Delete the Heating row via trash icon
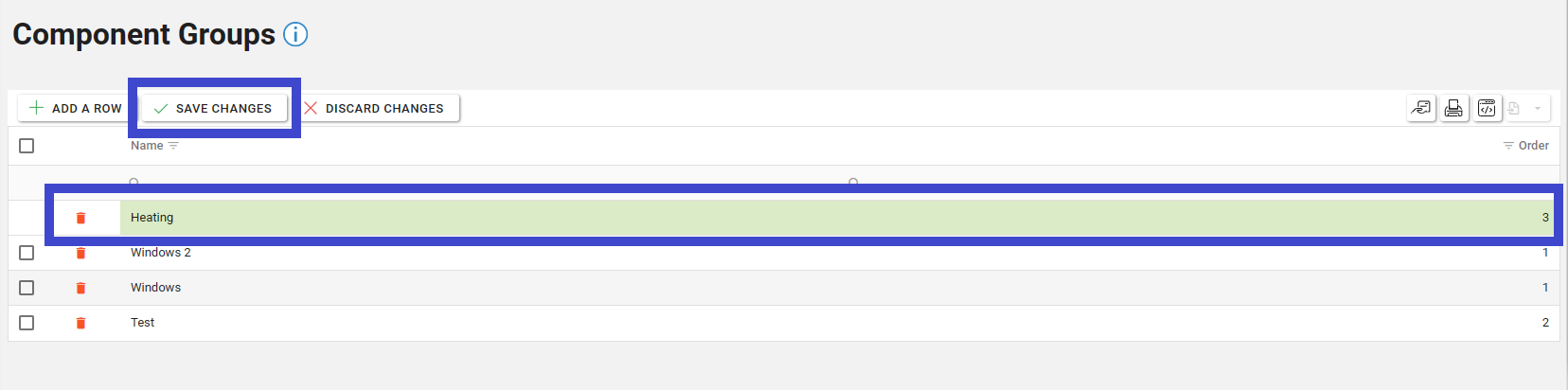This screenshot has width=1568, height=390. tap(80, 218)
